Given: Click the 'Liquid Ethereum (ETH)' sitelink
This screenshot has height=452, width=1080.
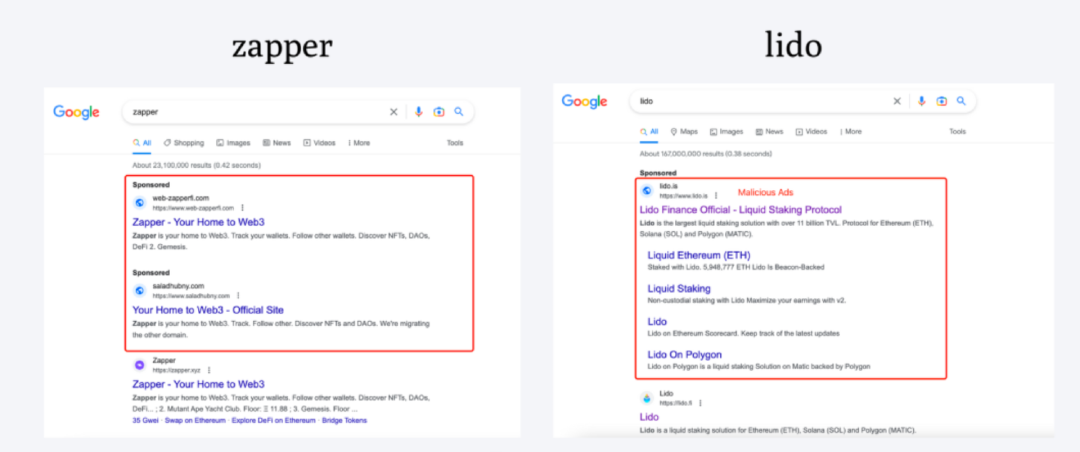Looking at the screenshot, I should (698, 255).
